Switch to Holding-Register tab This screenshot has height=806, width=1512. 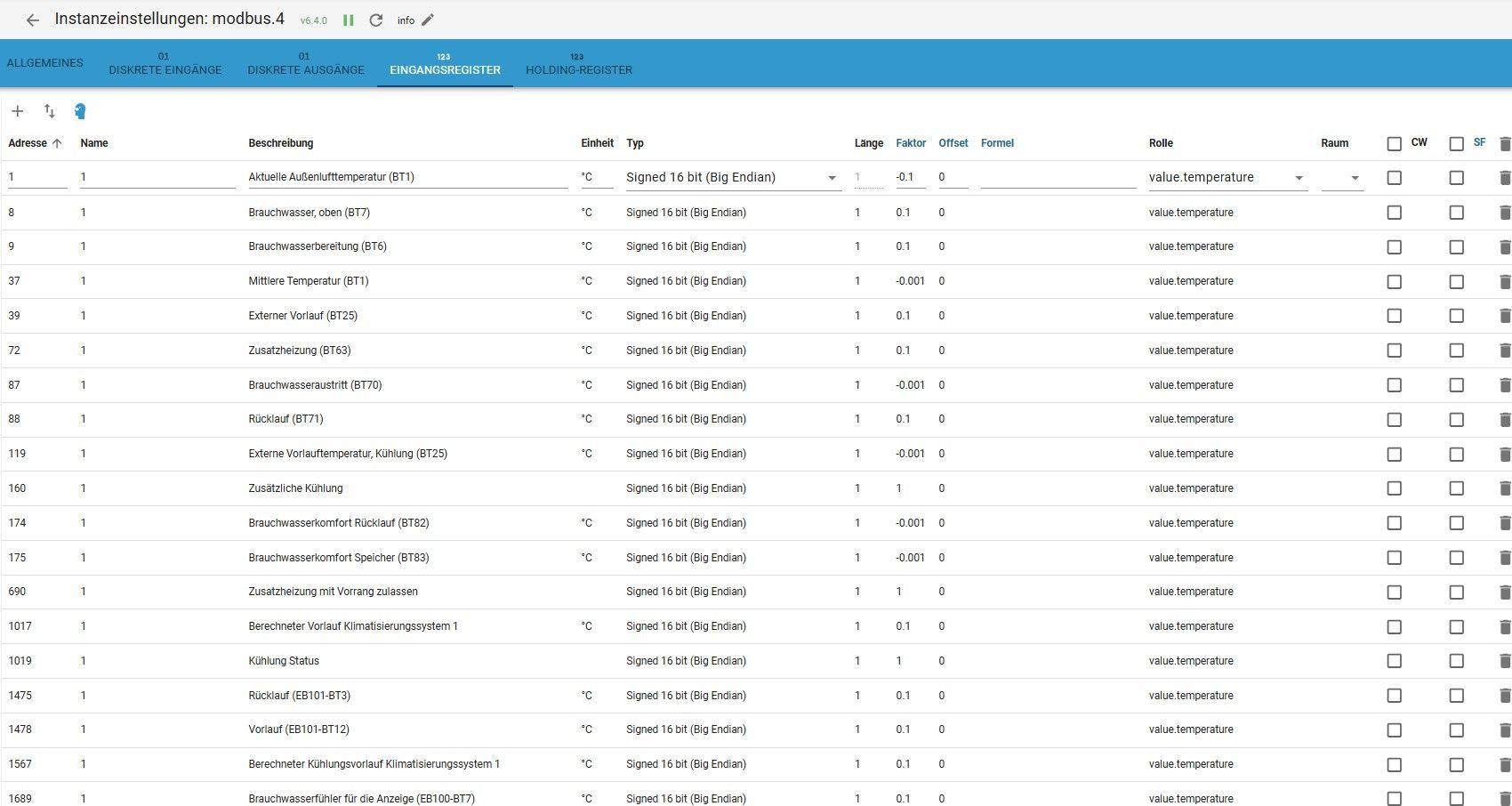pyautogui.click(x=579, y=63)
